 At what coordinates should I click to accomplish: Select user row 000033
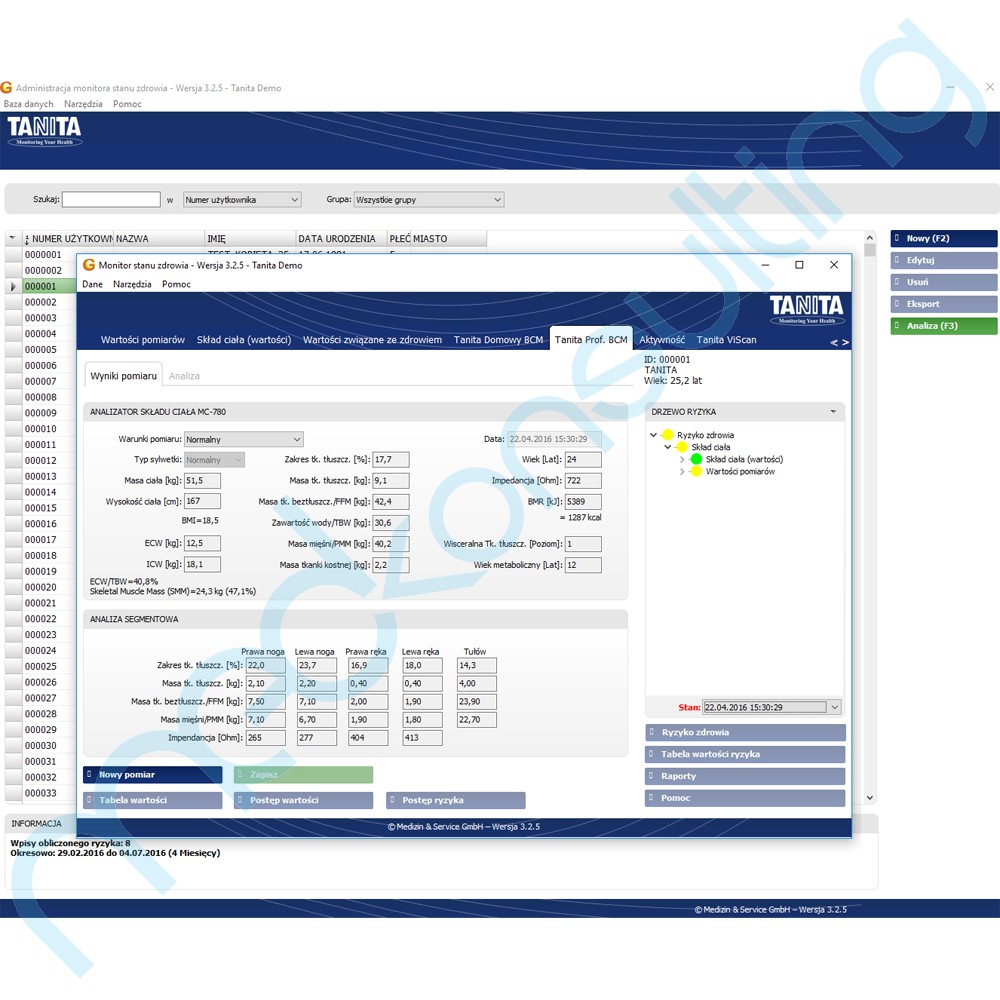click(41, 793)
